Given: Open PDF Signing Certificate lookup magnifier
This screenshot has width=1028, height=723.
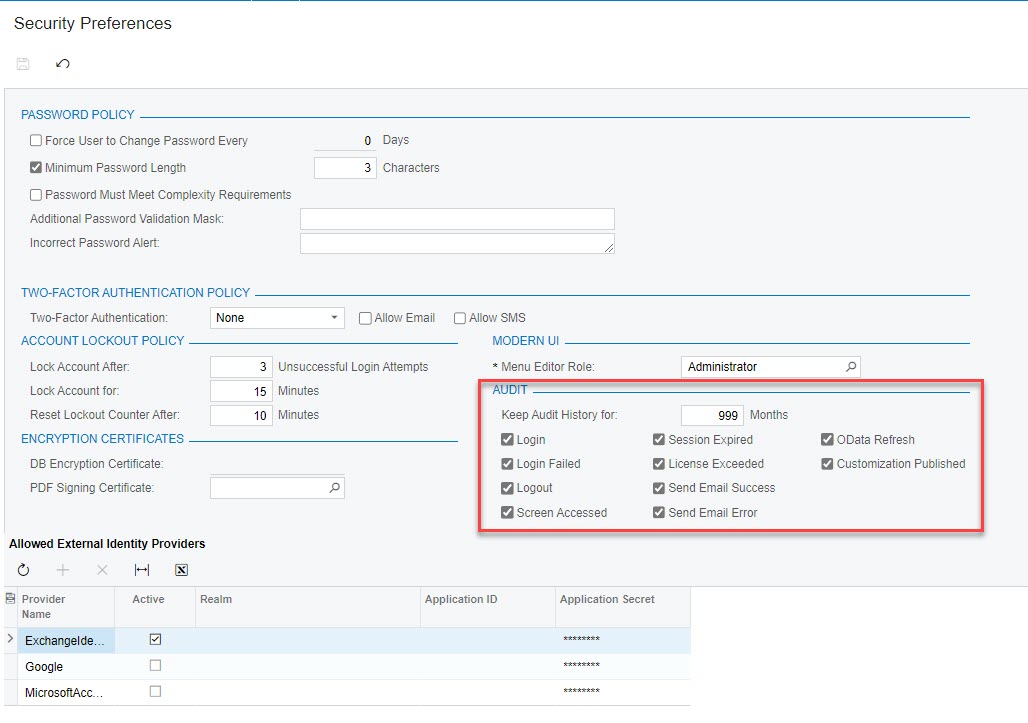Looking at the screenshot, I should coord(334,488).
